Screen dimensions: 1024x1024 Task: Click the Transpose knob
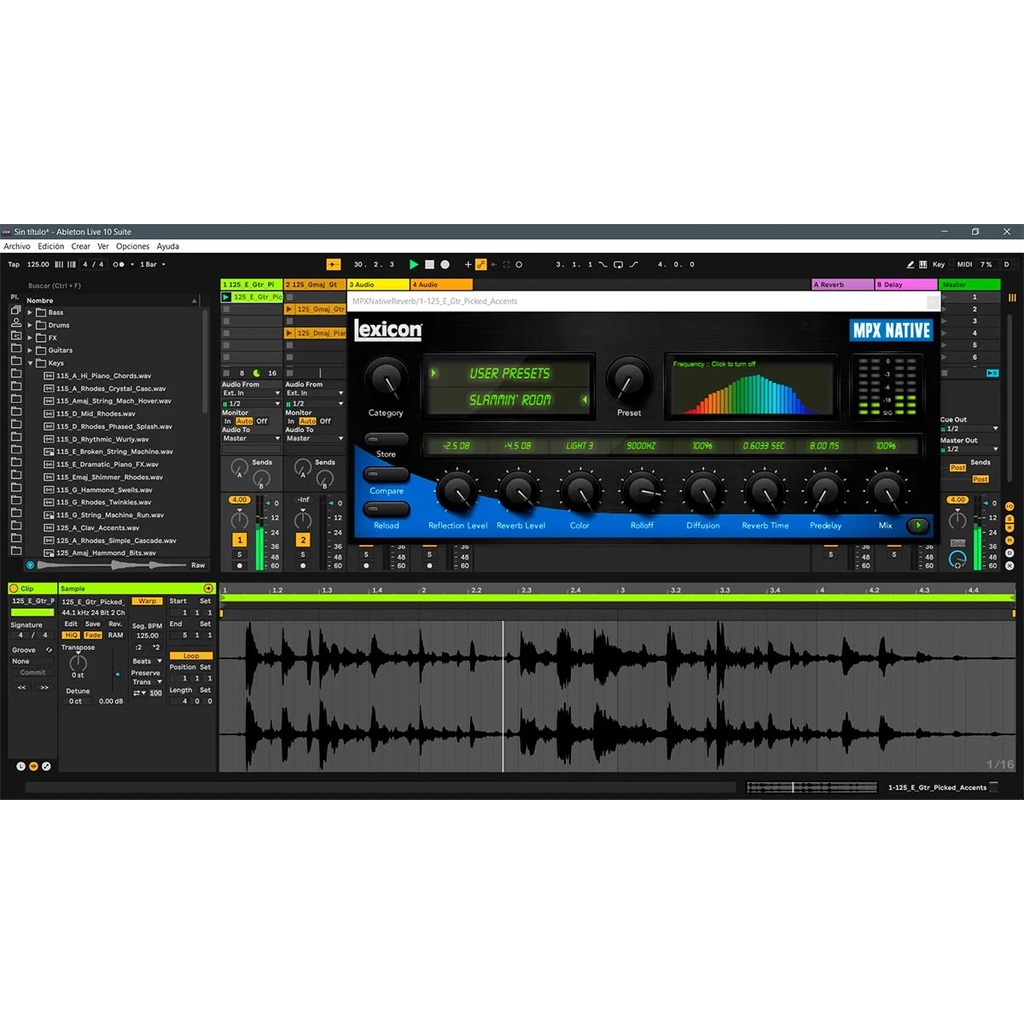coord(78,662)
